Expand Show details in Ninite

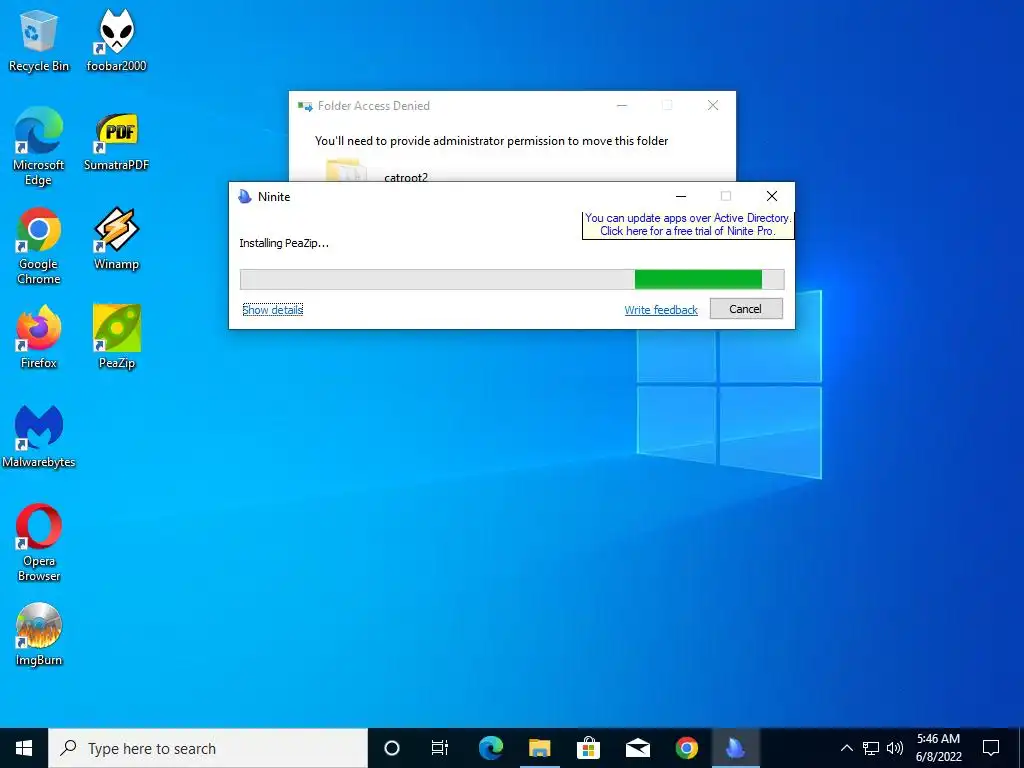click(x=272, y=310)
